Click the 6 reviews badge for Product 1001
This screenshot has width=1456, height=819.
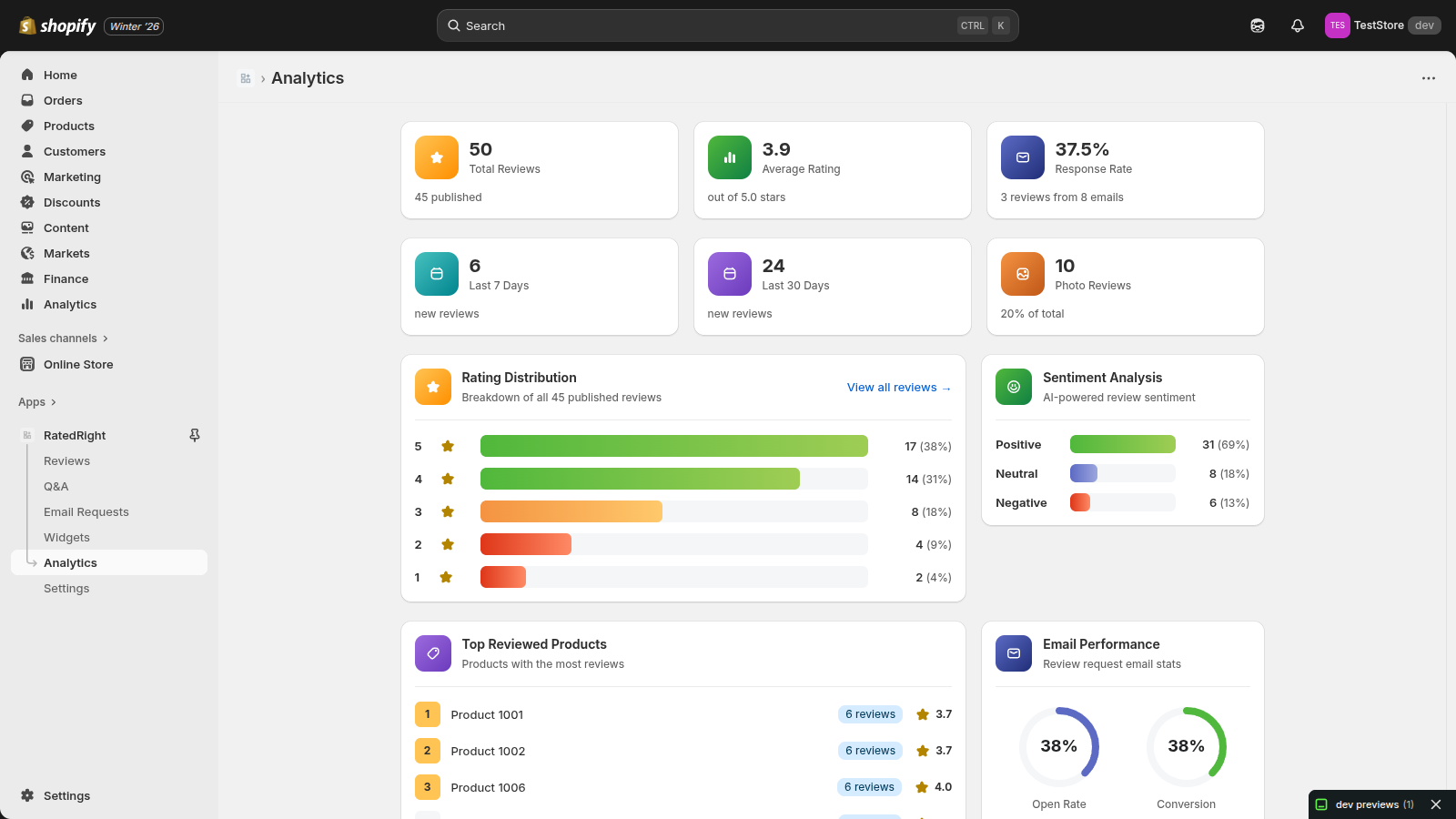pos(870,714)
